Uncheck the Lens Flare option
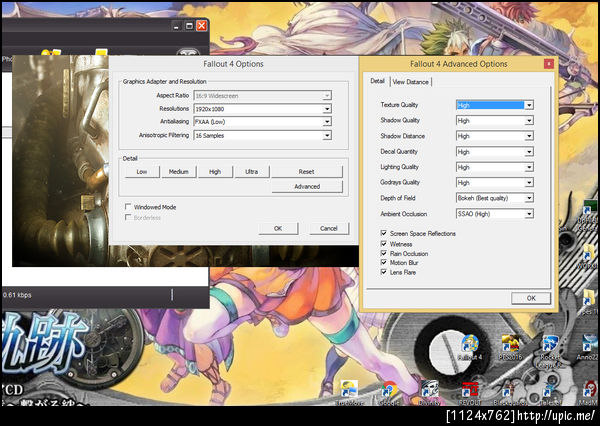This screenshot has height=426, width=600. point(383,272)
